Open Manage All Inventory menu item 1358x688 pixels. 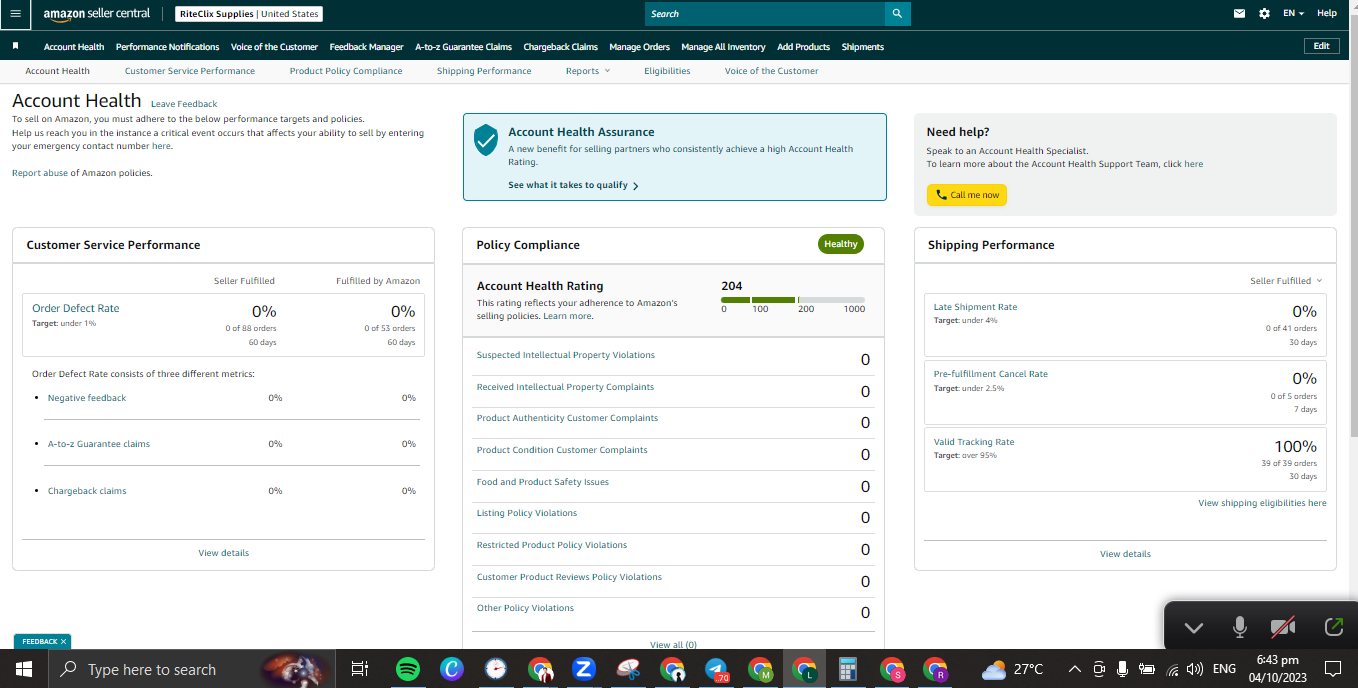723,47
